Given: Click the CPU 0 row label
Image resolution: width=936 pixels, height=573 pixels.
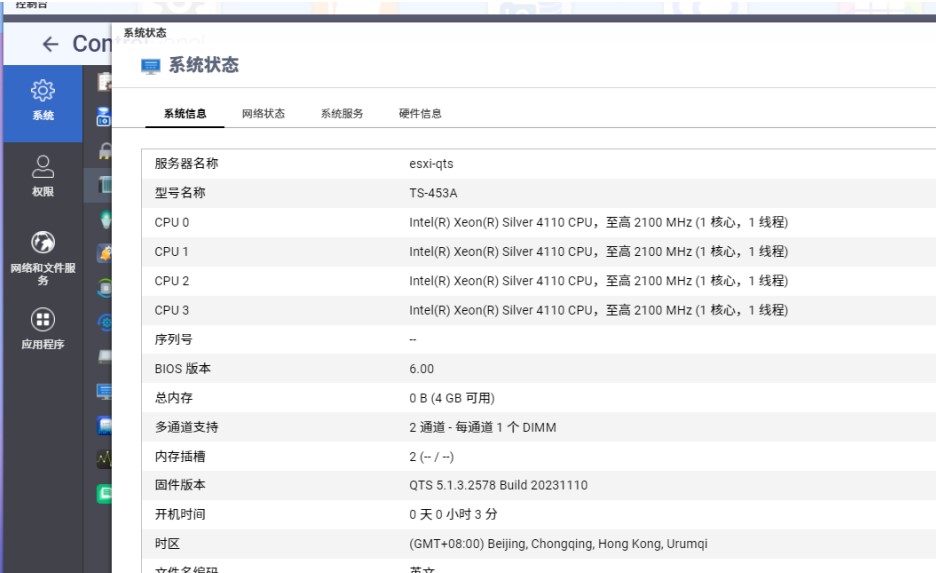Looking at the screenshot, I should pyautogui.click(x=171, y=222).
